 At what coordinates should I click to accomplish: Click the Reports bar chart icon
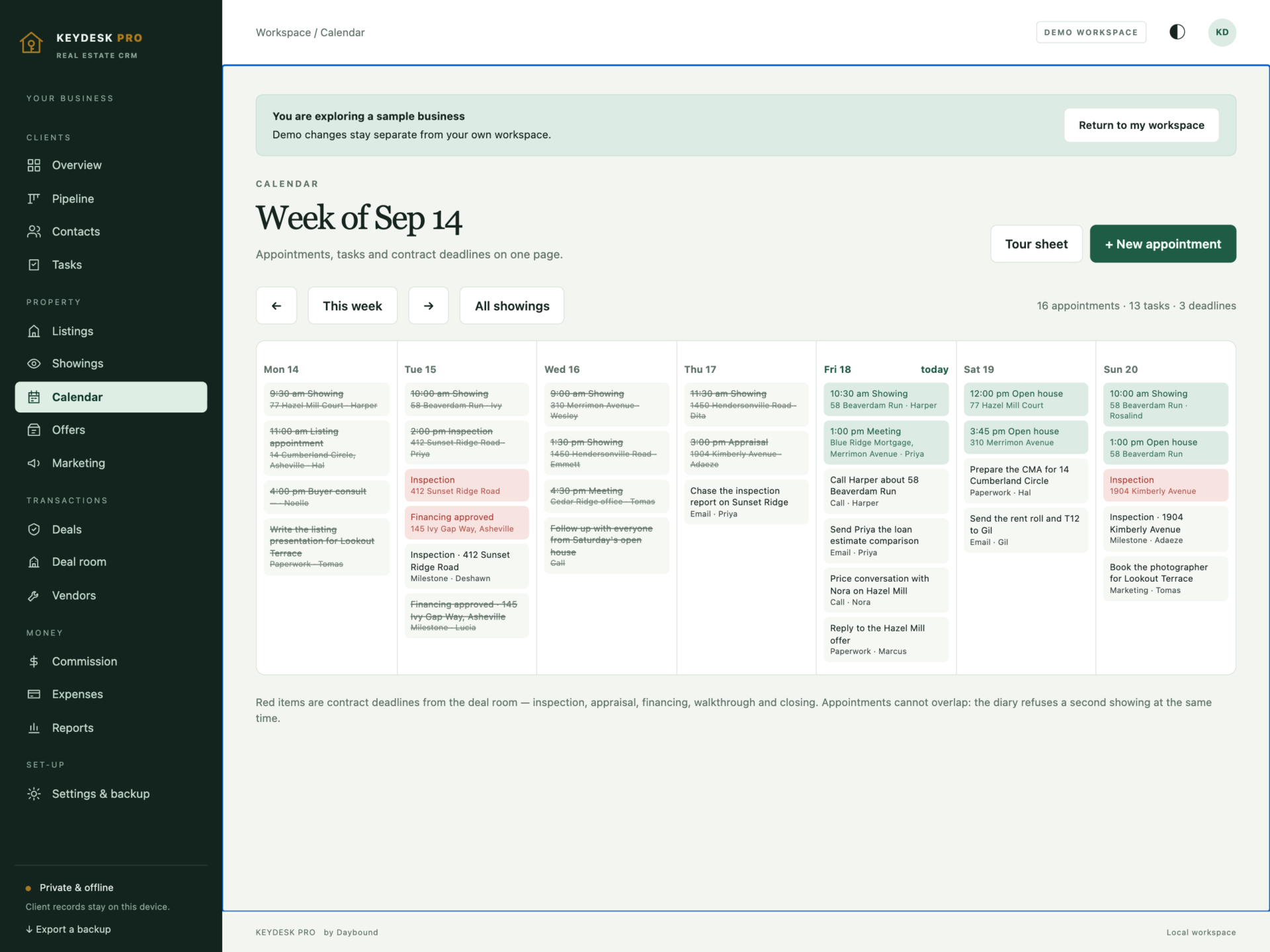pos(34,728)
